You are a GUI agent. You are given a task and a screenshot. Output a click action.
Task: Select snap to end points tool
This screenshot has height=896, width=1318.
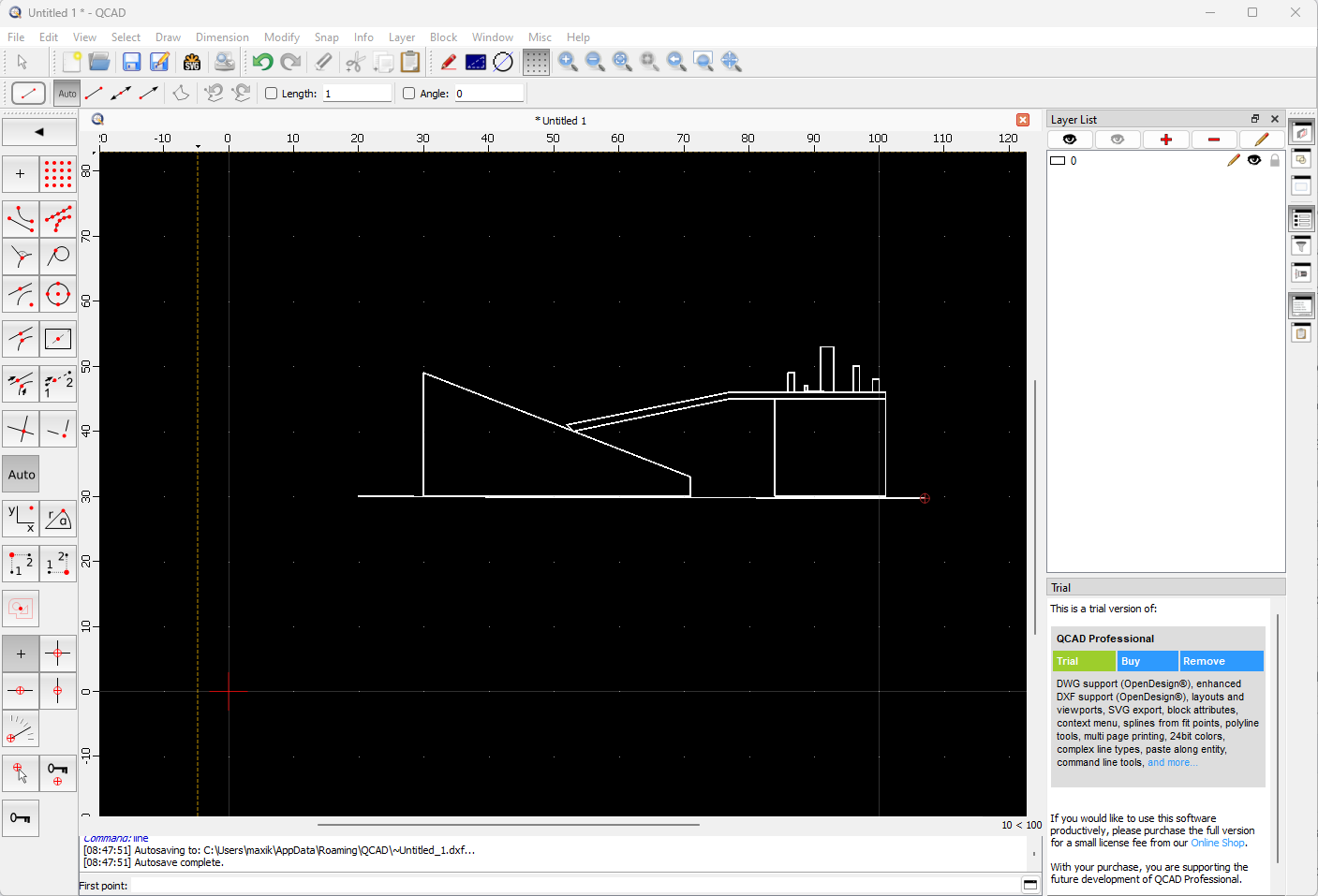click(x=21, y=219)
